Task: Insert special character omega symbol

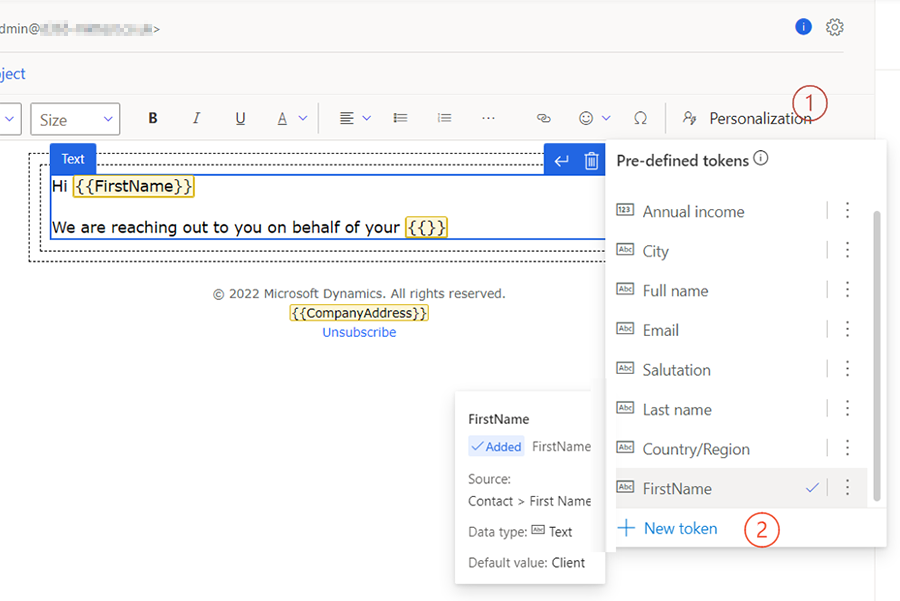Action: [x=640, y=118]
